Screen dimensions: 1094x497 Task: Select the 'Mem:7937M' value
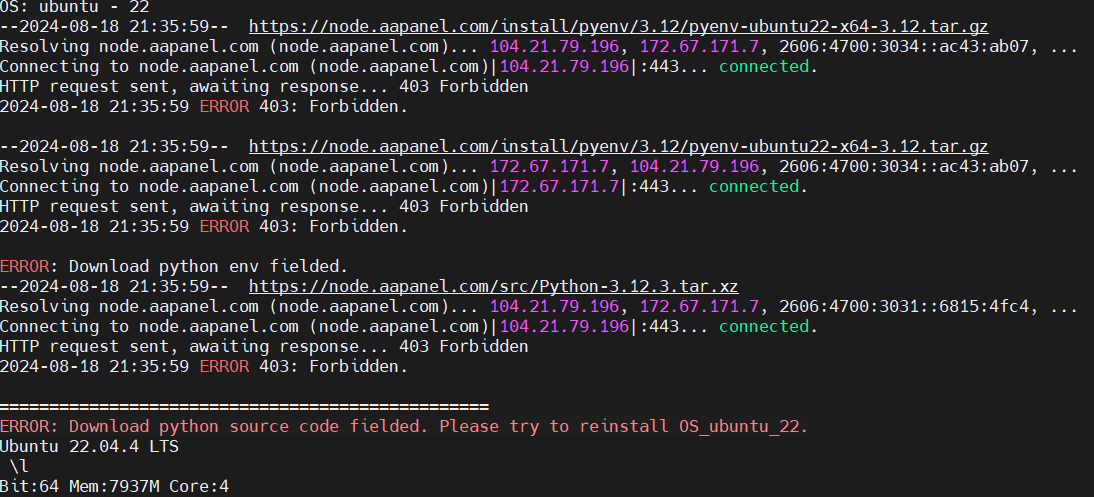coord(114,487)
